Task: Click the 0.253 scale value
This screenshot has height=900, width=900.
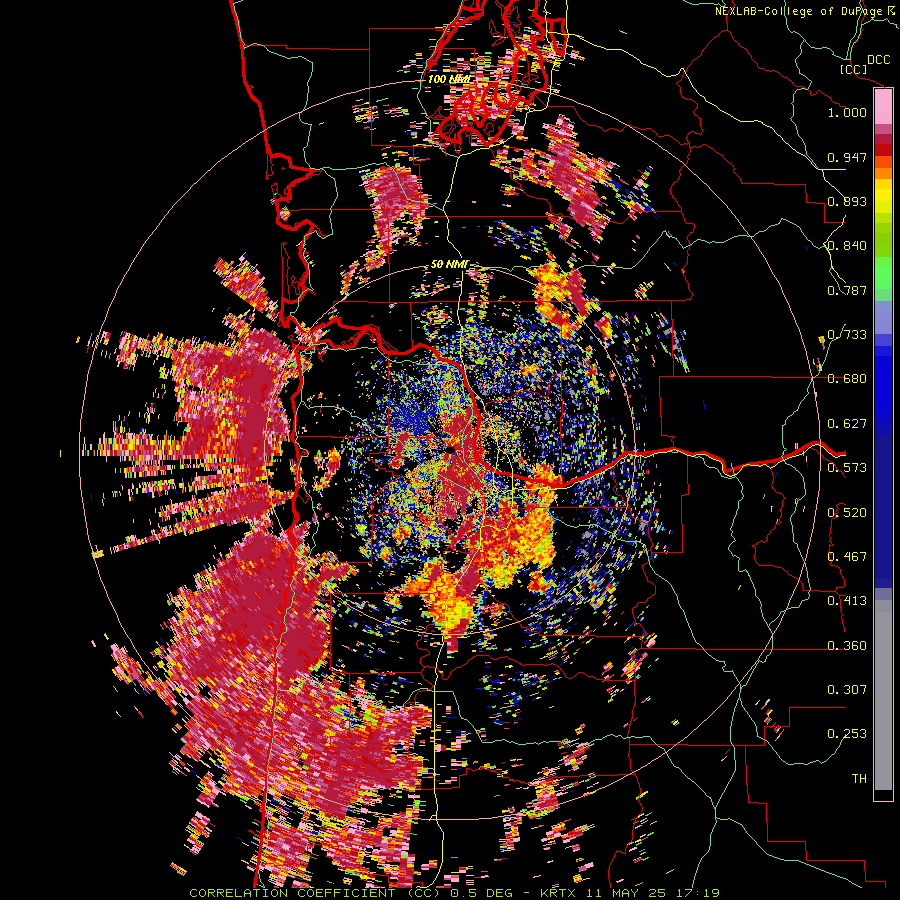Action: click(x=847, y=734)
